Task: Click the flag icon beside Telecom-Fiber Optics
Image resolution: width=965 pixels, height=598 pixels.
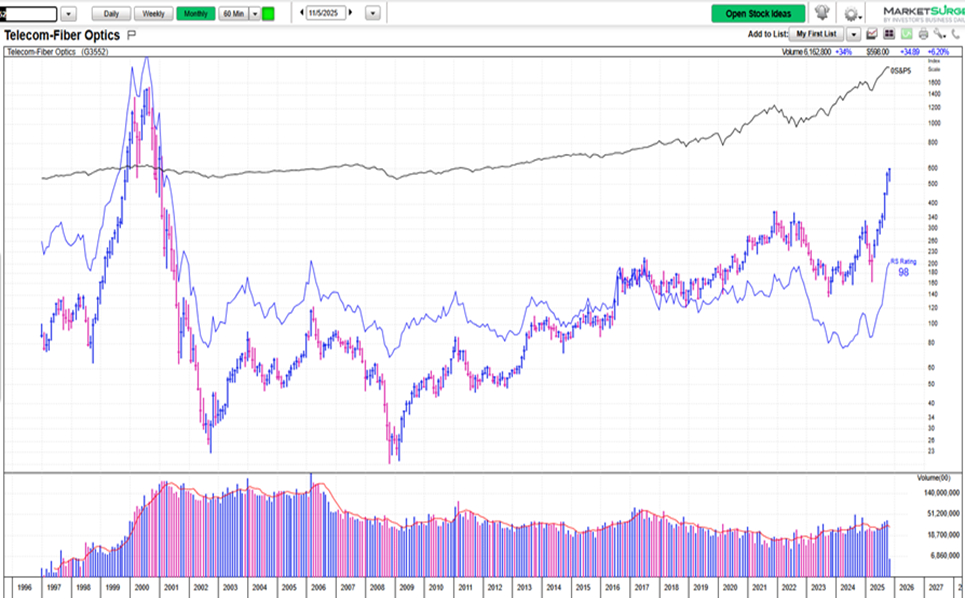Action: click(x=132, y=34)
